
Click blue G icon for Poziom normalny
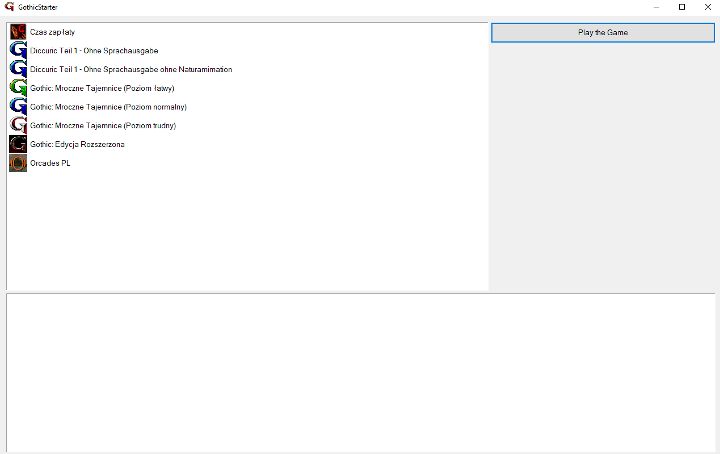tap(18, 106)
